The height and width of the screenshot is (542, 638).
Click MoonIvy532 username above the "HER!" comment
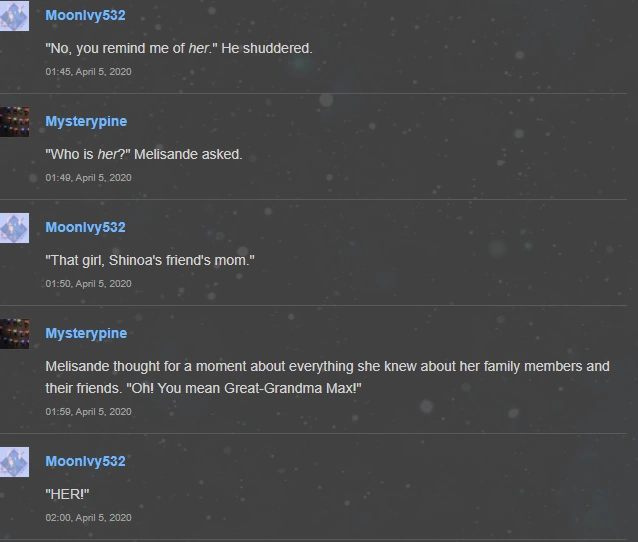point(85,461)
